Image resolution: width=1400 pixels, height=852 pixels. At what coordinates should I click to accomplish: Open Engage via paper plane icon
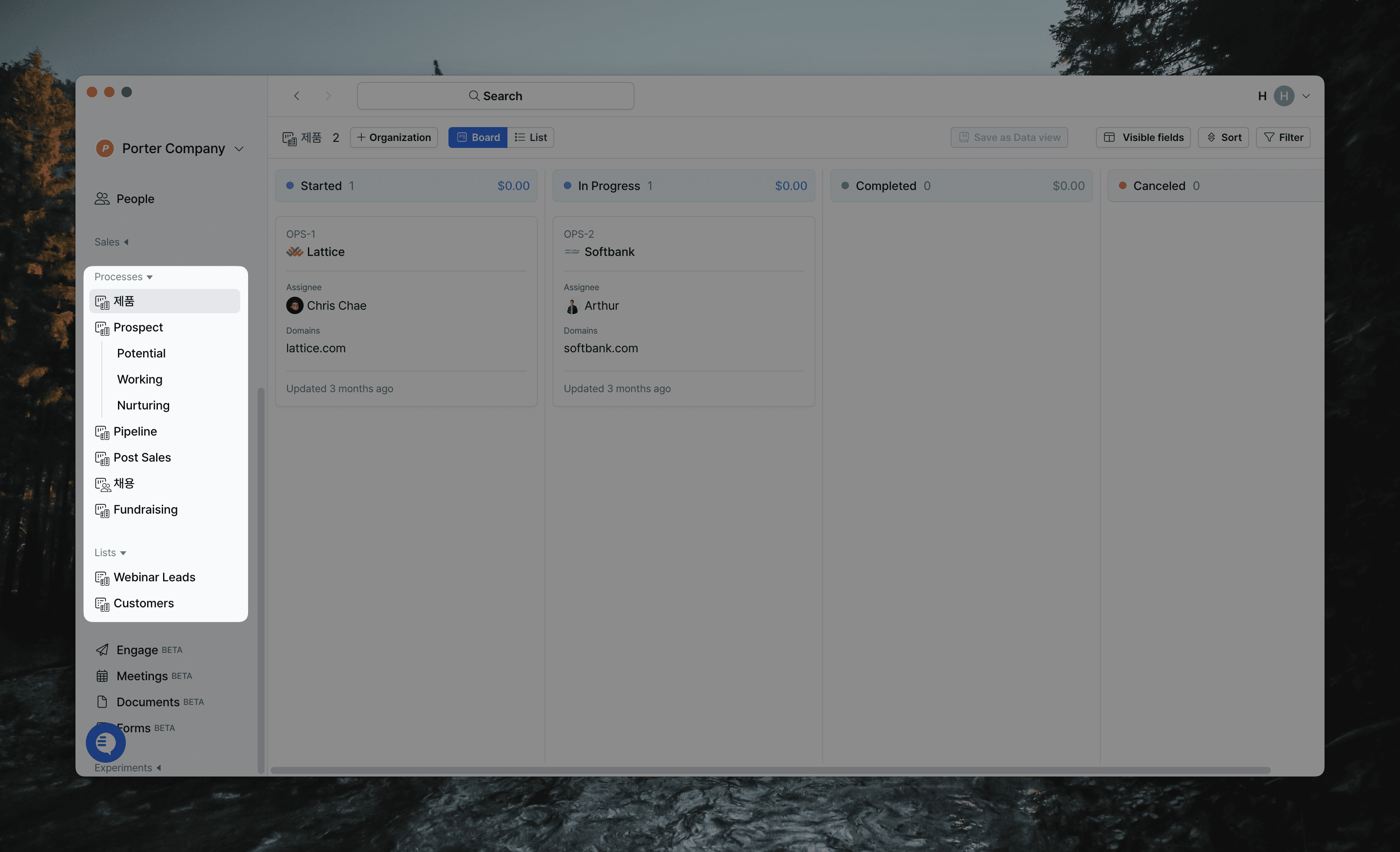102,650
